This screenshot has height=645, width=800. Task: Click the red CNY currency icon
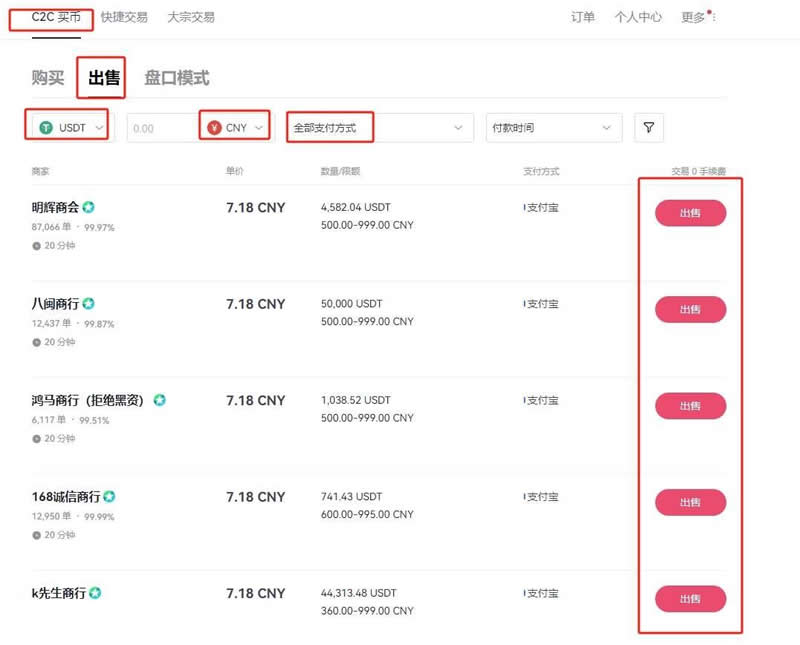tap(213, 128)
